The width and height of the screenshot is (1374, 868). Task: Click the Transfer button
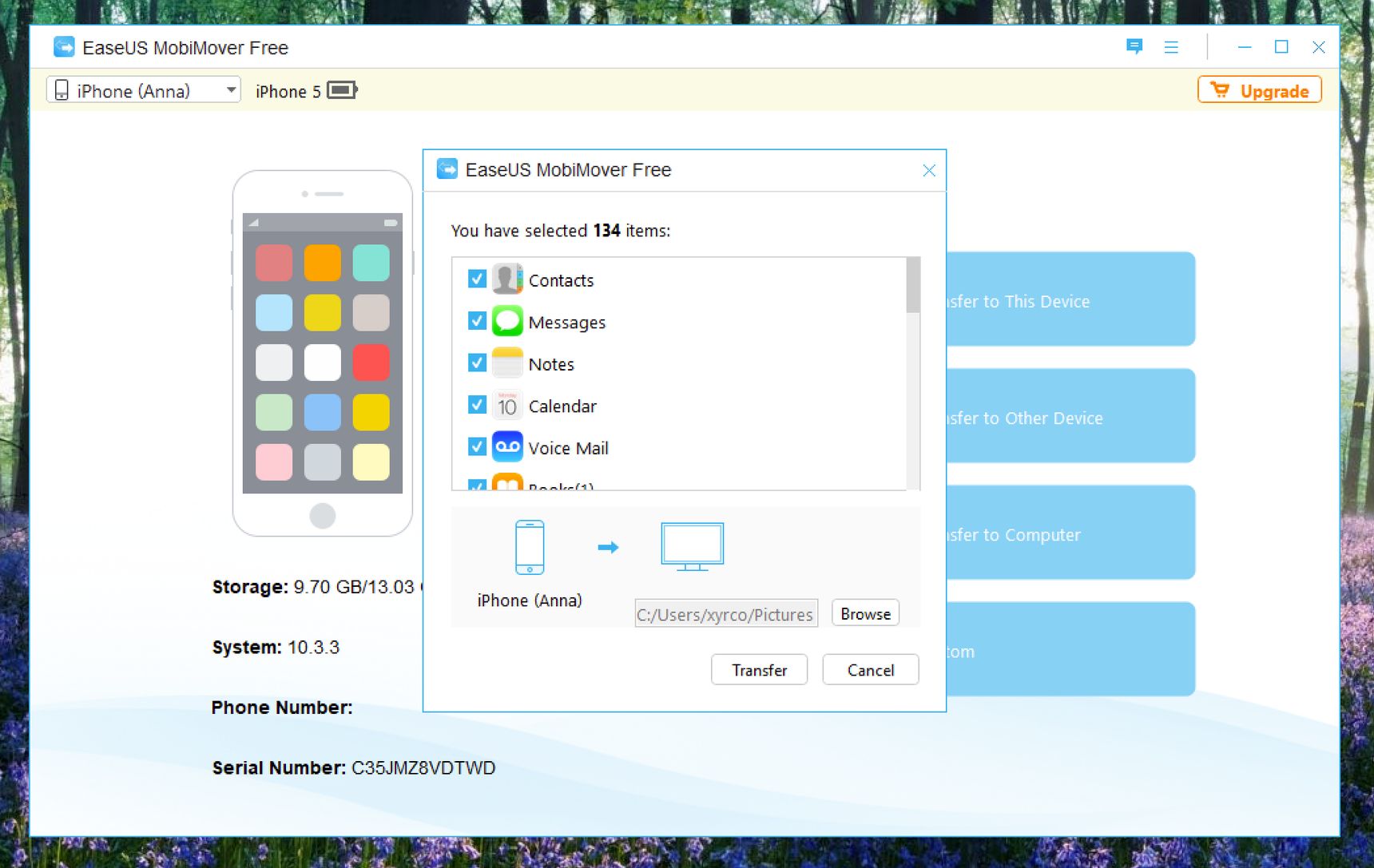[759, 669]
